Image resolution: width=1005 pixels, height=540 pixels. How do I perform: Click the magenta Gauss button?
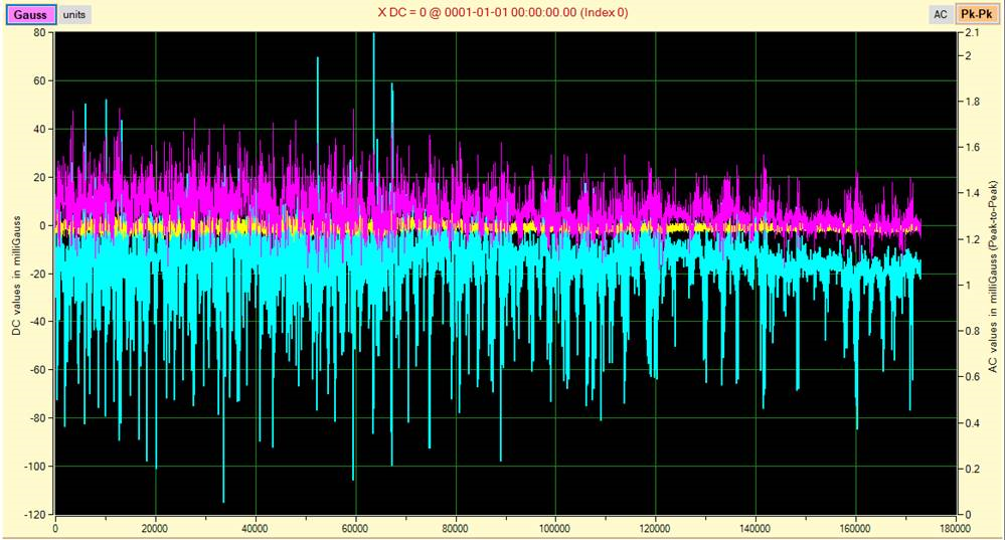pos(29,14)
